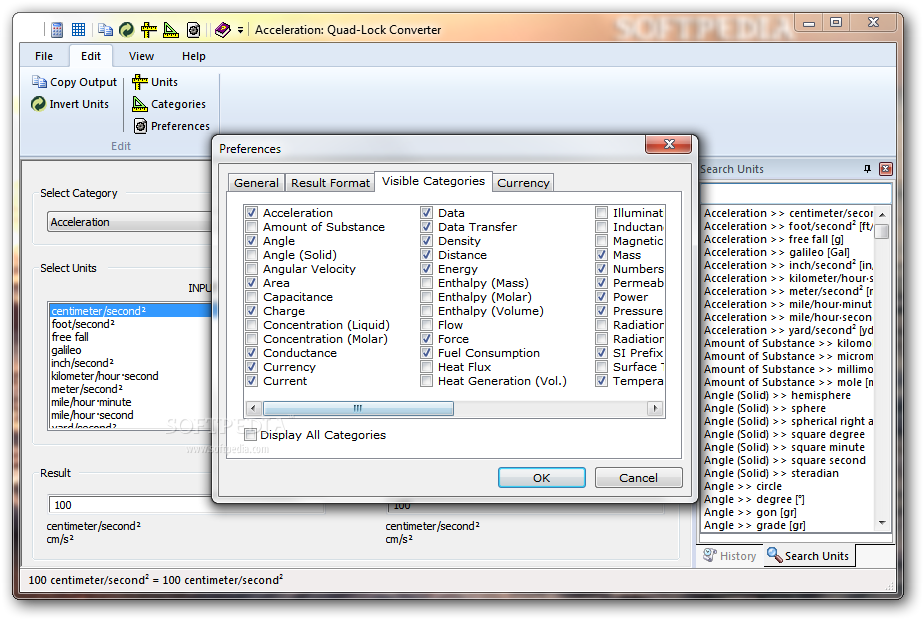This screenshot has width=924, height=620.
Task: Click the search results scroll down arrow
Action: [x=882, y=523]
